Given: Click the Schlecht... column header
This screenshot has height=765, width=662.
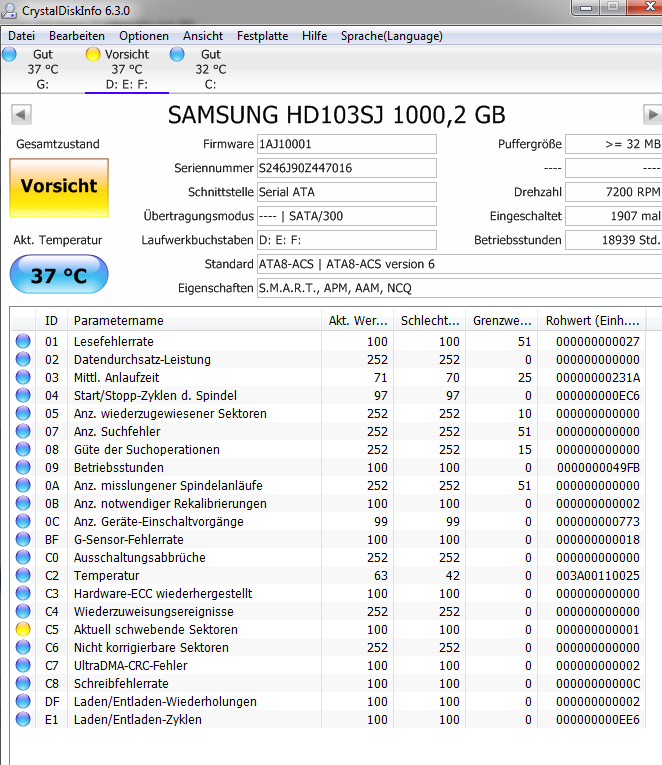Looking at the screenshot, I should (x=430, y=321).
